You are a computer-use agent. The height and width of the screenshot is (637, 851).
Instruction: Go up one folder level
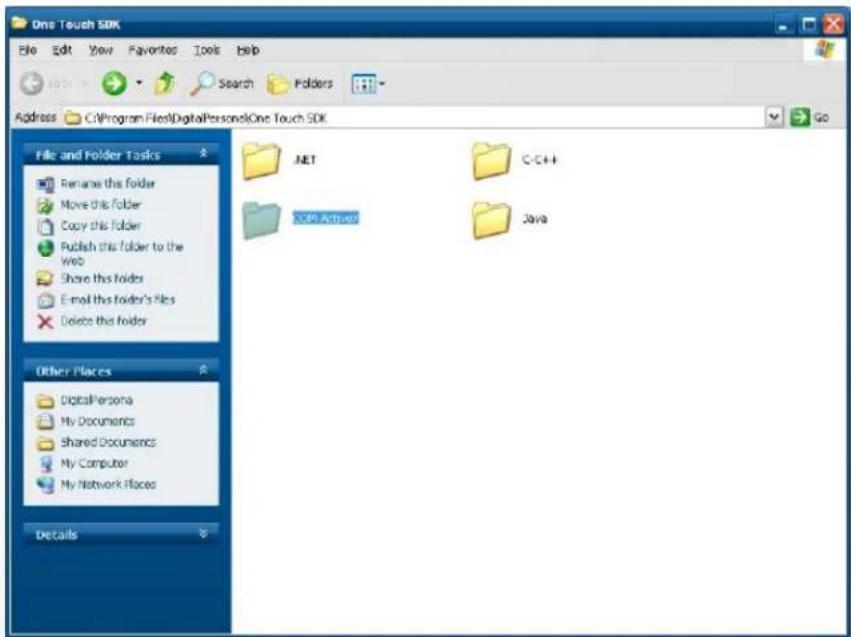164,83
